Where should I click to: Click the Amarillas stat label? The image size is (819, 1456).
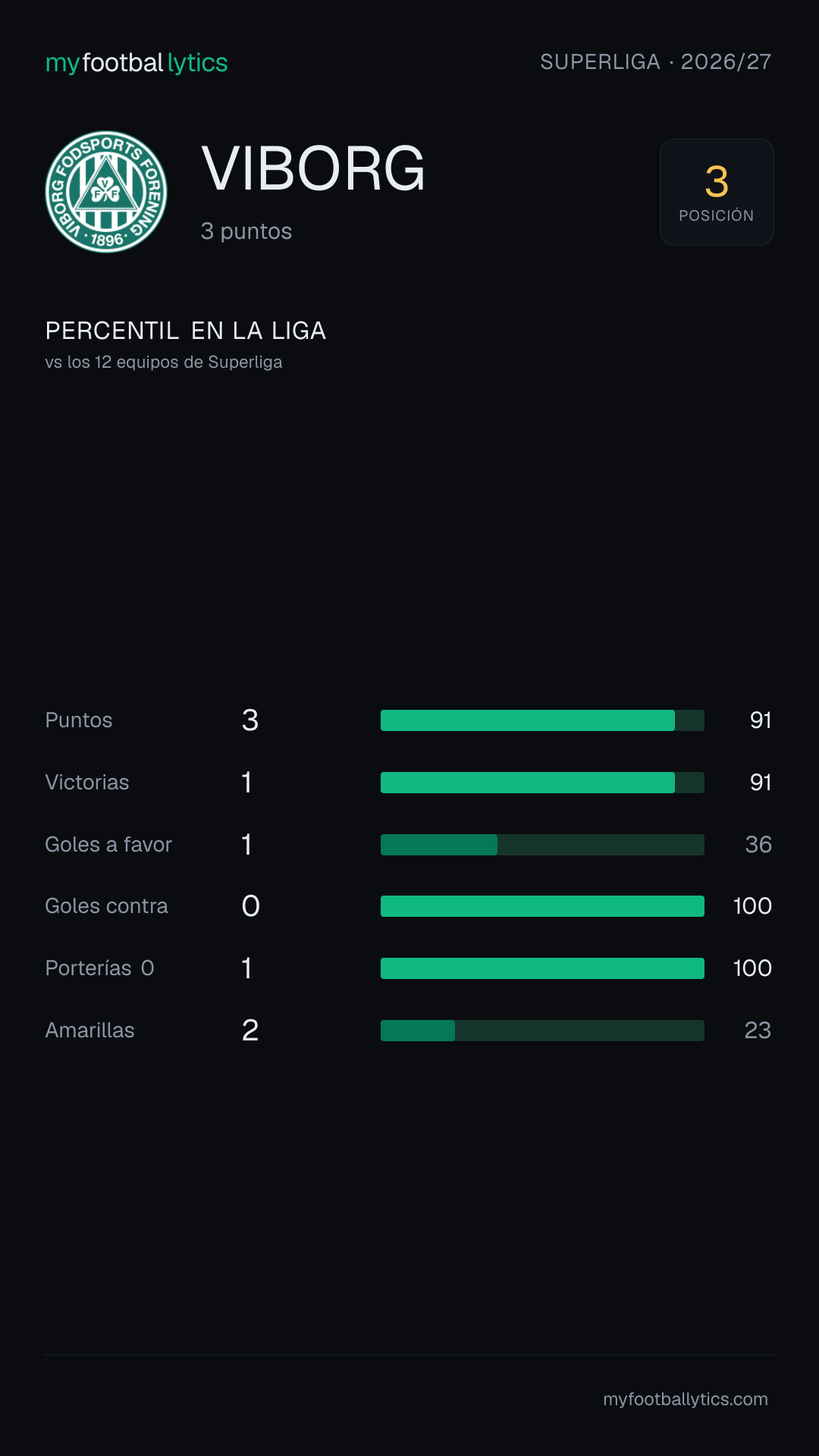89,1031
